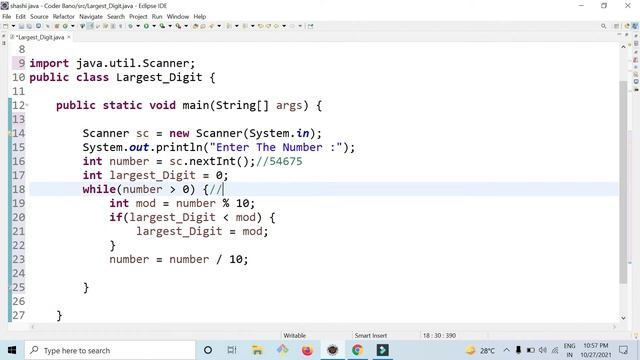The image size is (640, 360).
Task: Open the New Java Class dropdown arrow
Action: coord(73,26)
